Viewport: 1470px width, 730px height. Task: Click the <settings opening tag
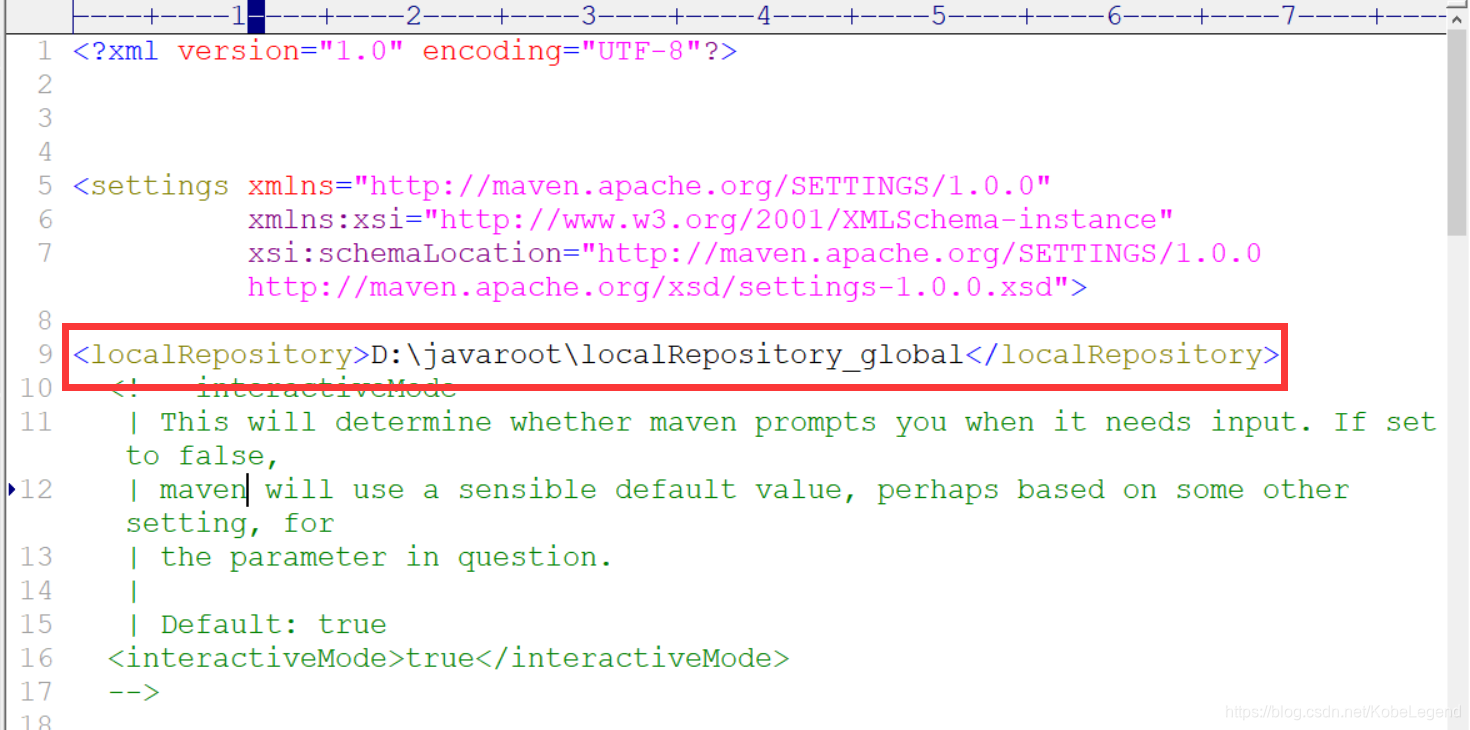tap(151, 186)
